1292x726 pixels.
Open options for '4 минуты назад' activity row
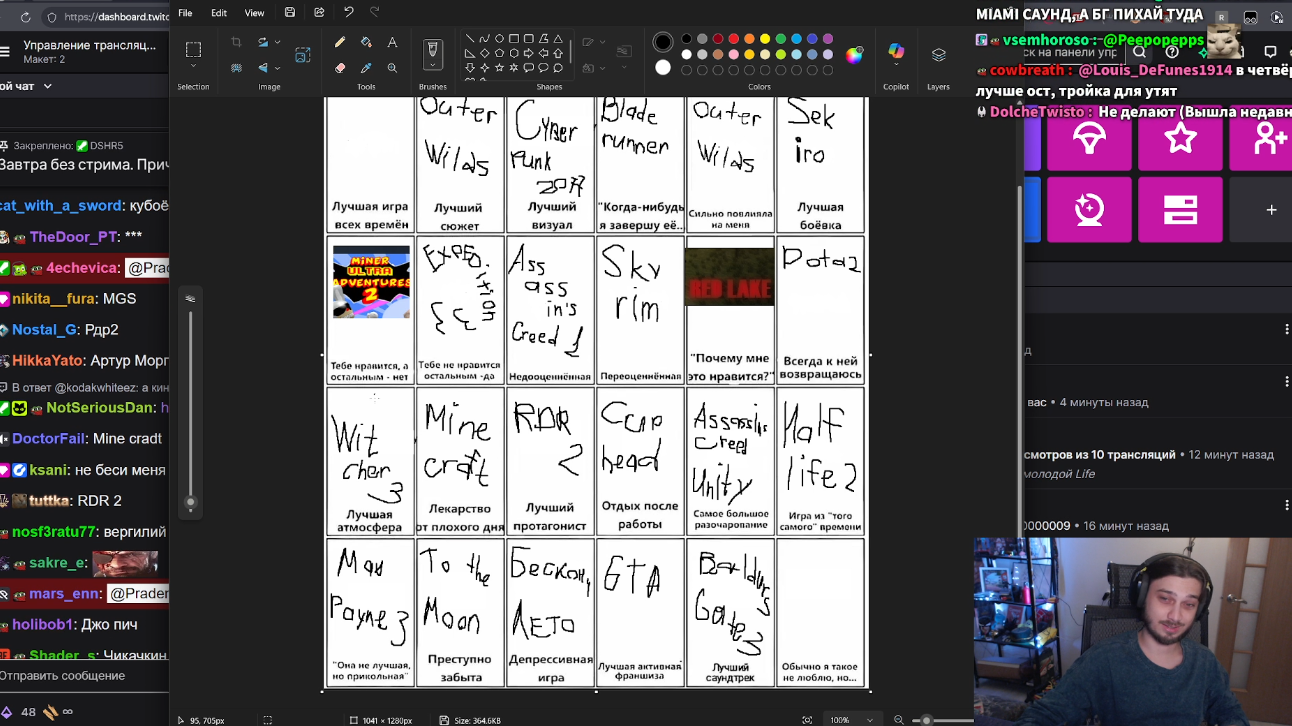1287,380
